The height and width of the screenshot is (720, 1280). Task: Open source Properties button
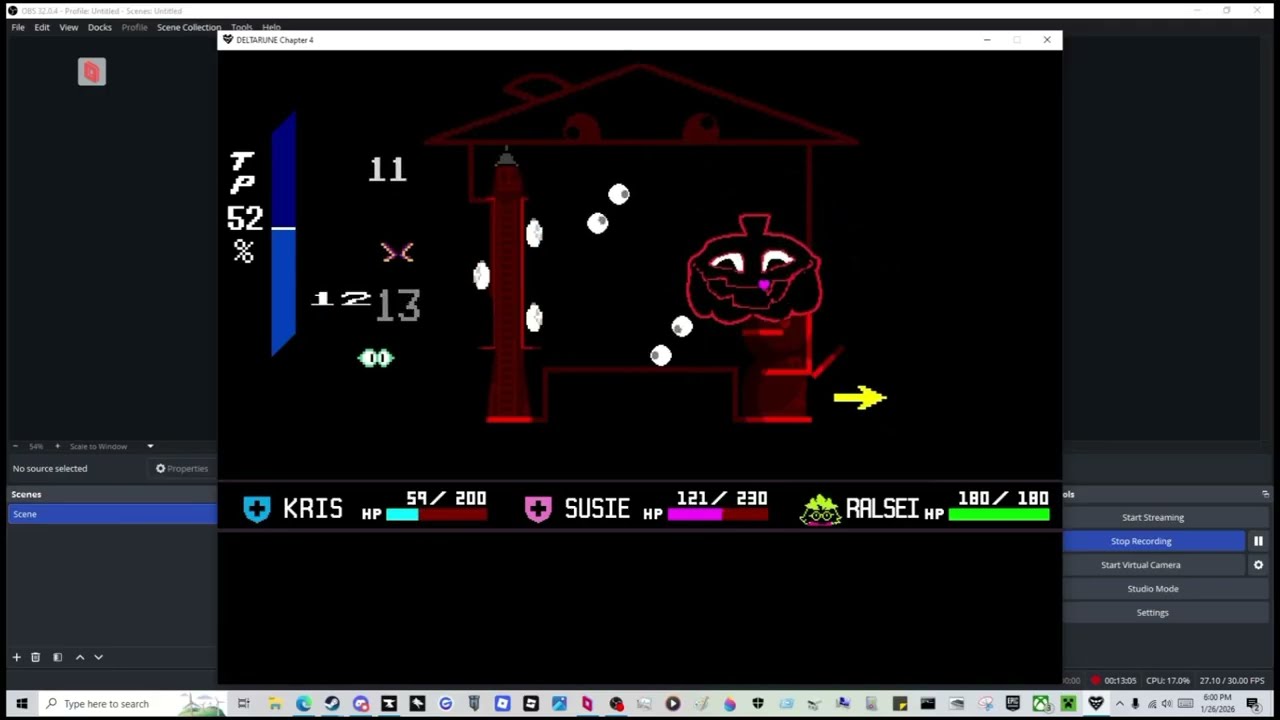182,468
